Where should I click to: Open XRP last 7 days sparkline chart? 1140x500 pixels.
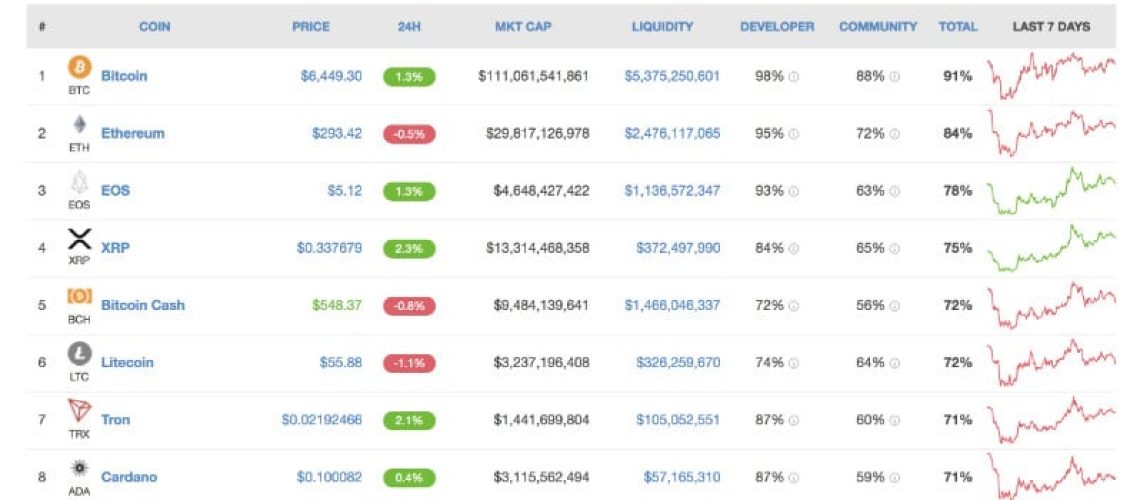point(1051,248)
